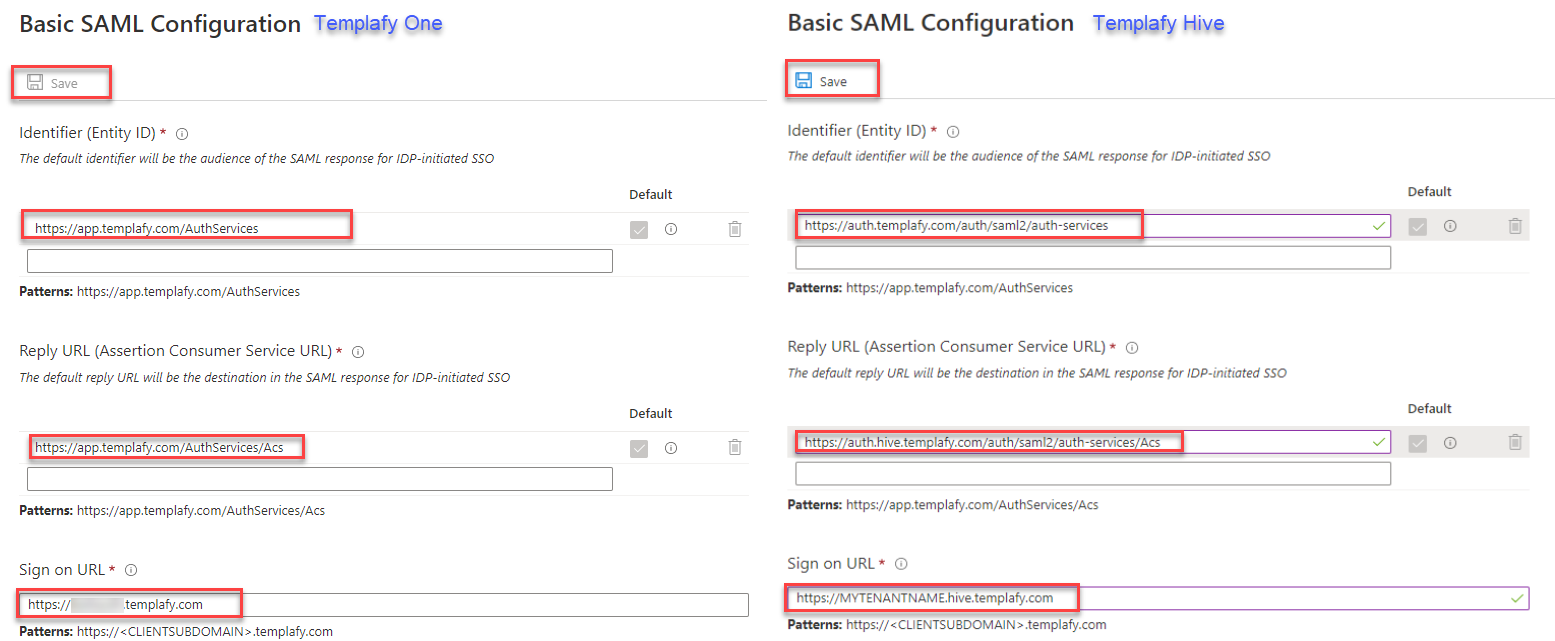Click the info icon next to the Default checkbox on Templafy Hive
1555x641 pixels.
point(1450,226)
